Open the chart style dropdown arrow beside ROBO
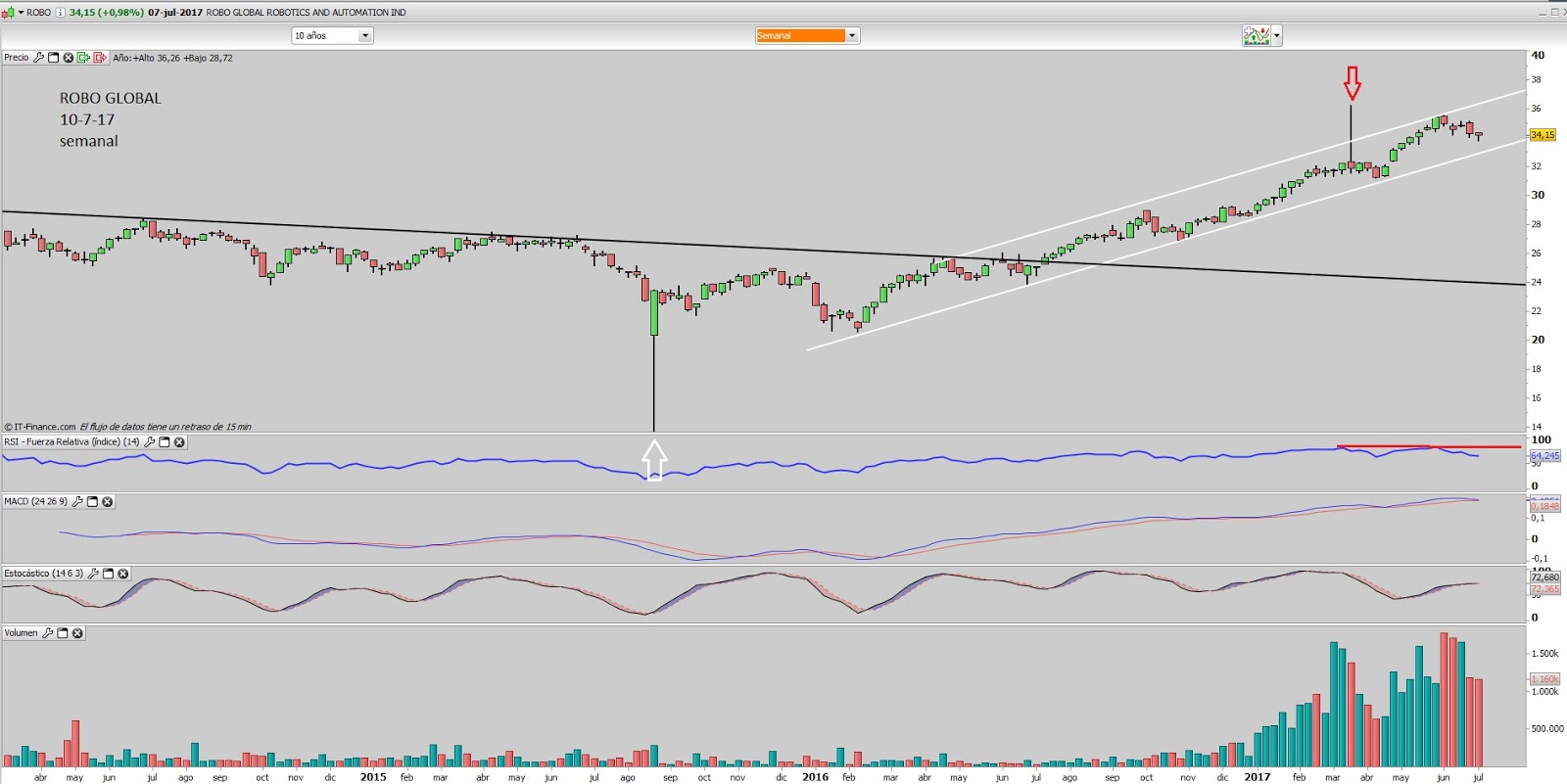The height and width of the screenshot is (784, 1567). click(x=21, y=12)
